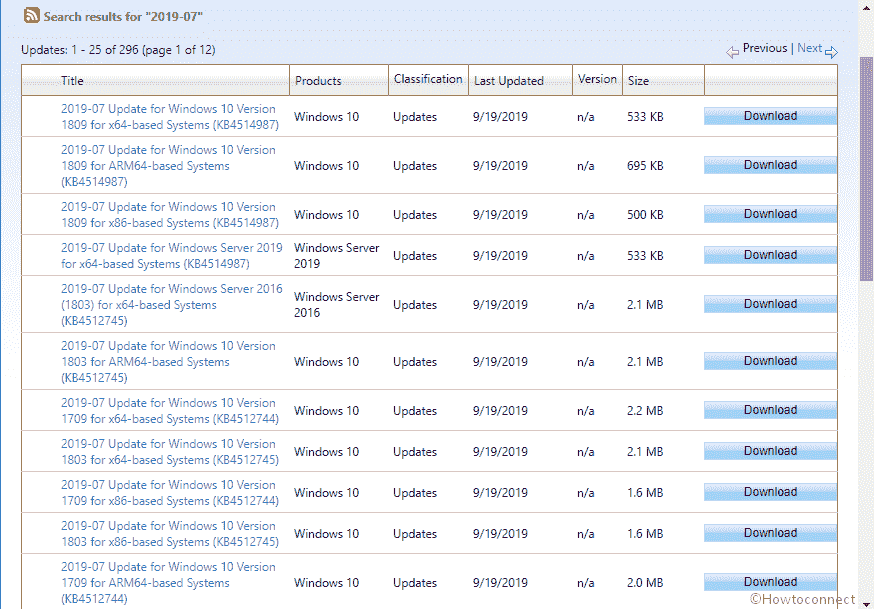Open Windows Server 2019 x64 KB4514987 link
The height and width of the screenshot is (609, 874).
click(172, 255)
